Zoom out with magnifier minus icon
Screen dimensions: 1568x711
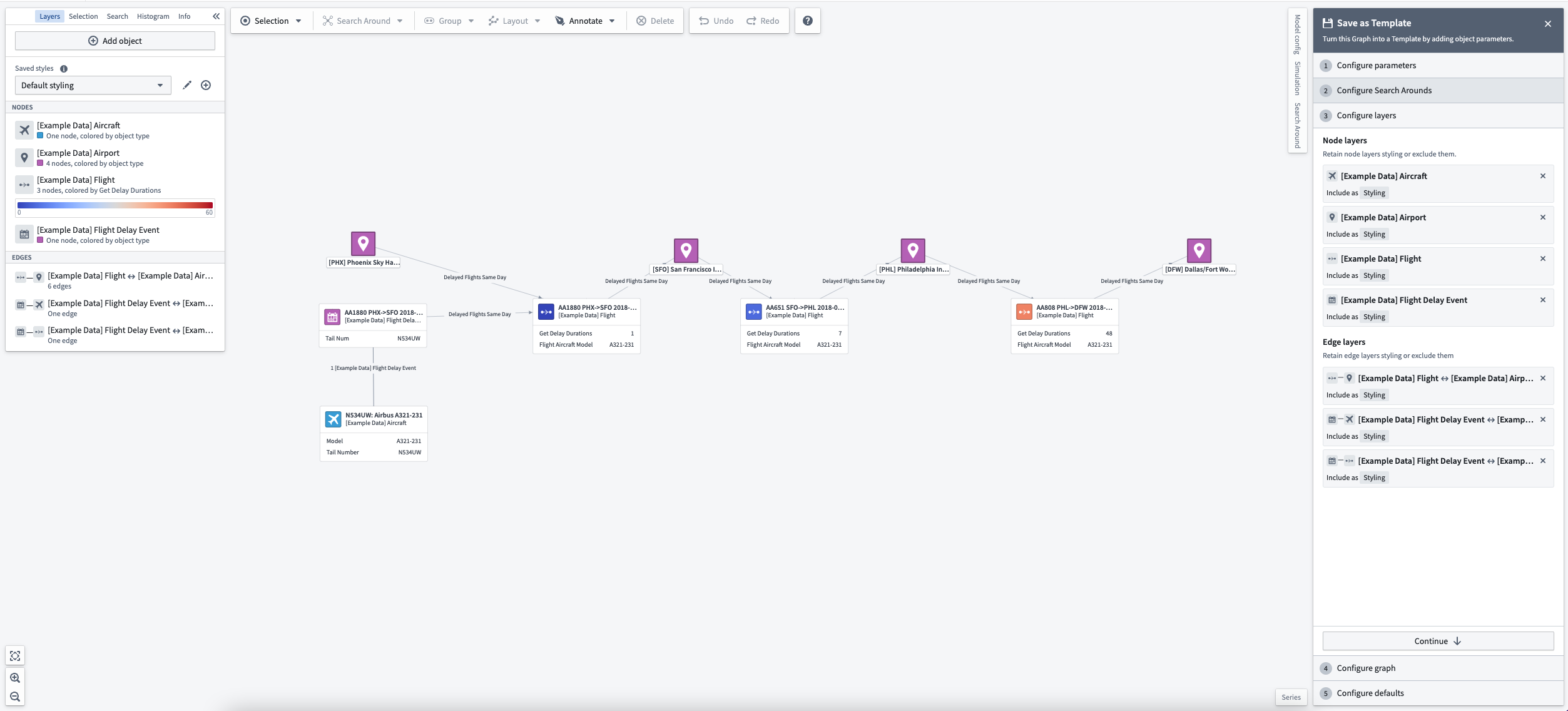[x=15, y=697]
